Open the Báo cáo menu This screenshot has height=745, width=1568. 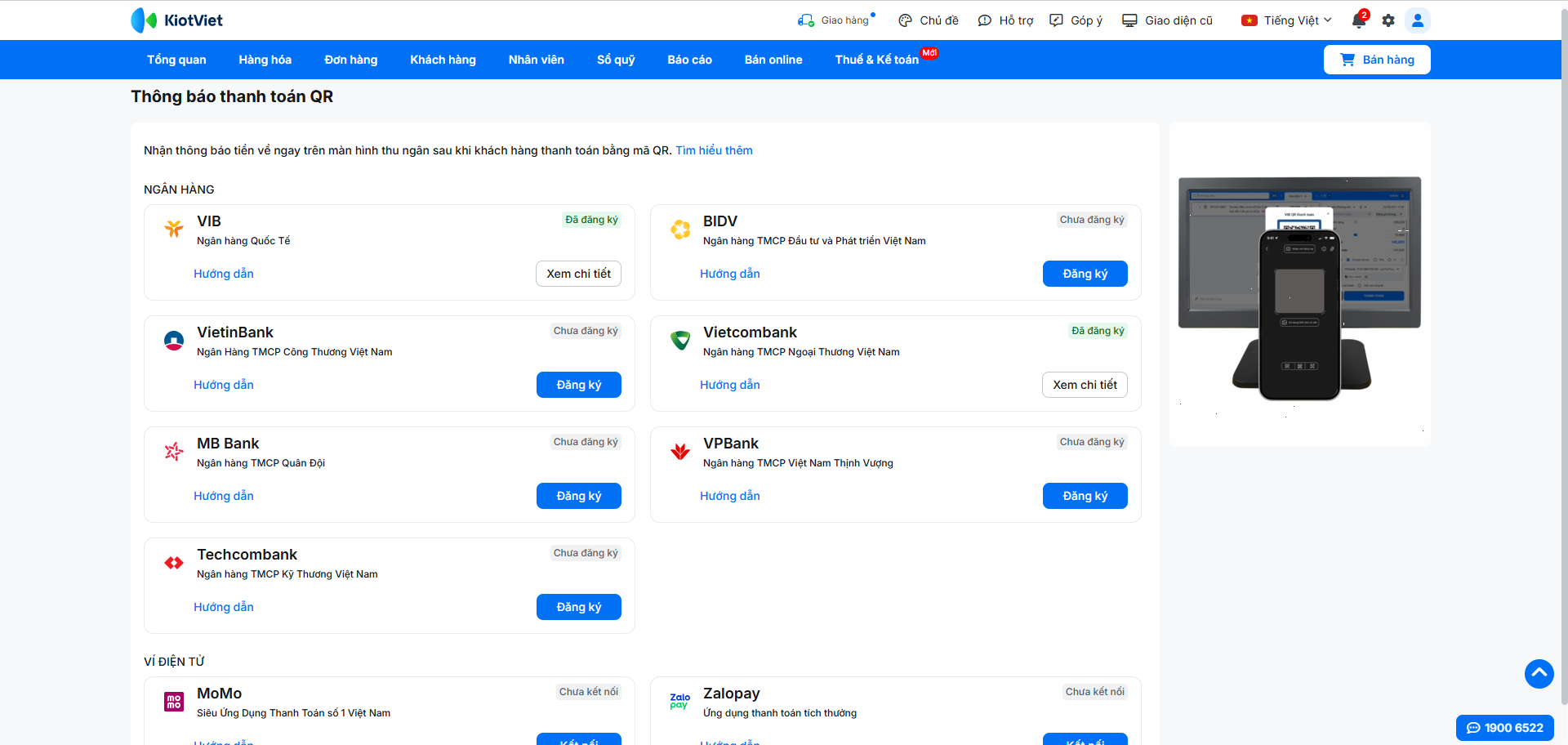(690, 60)
